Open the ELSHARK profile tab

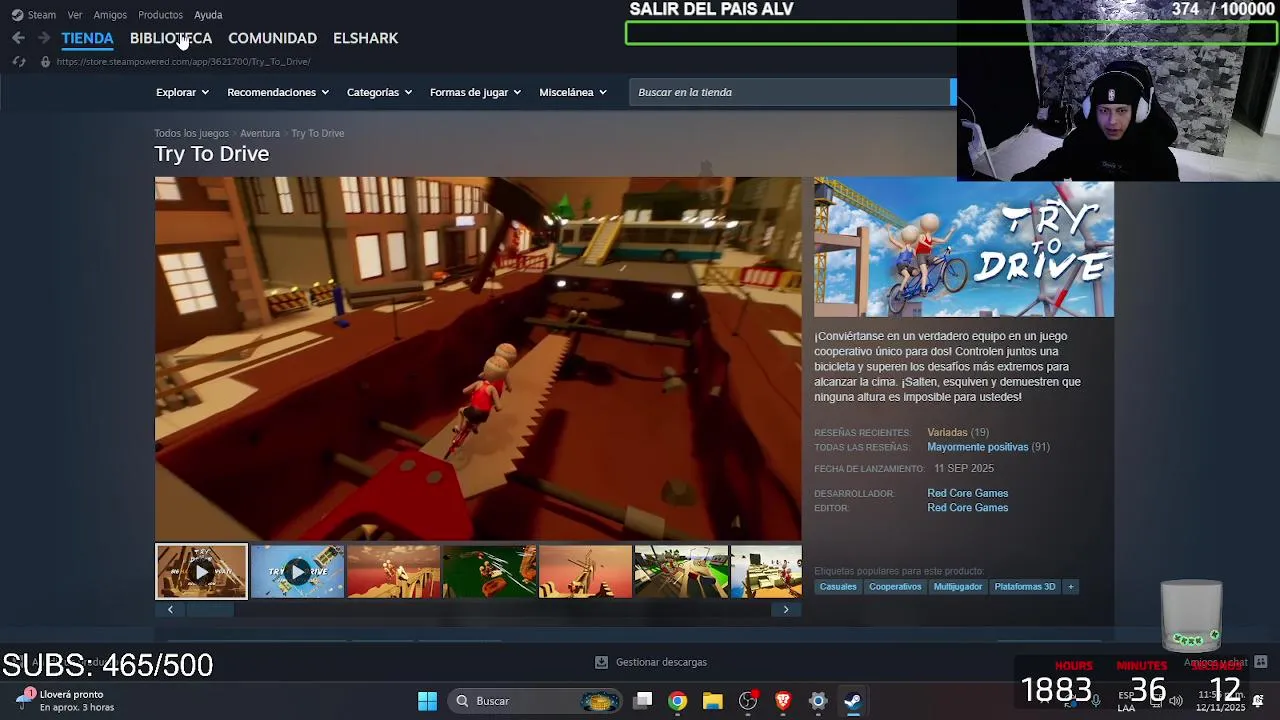click(365, 38)
